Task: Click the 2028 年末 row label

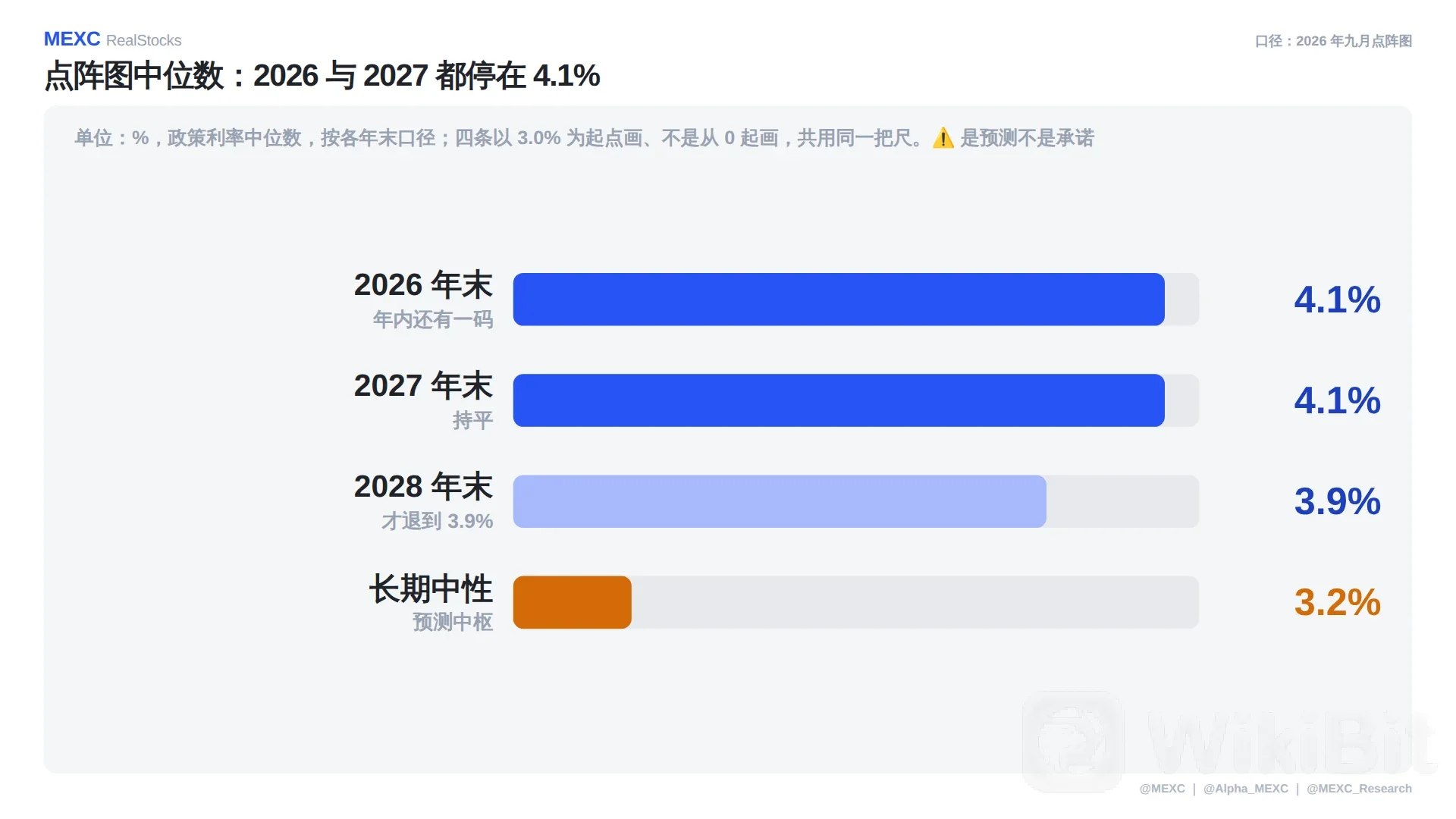Action: click(x=423, y=487)
